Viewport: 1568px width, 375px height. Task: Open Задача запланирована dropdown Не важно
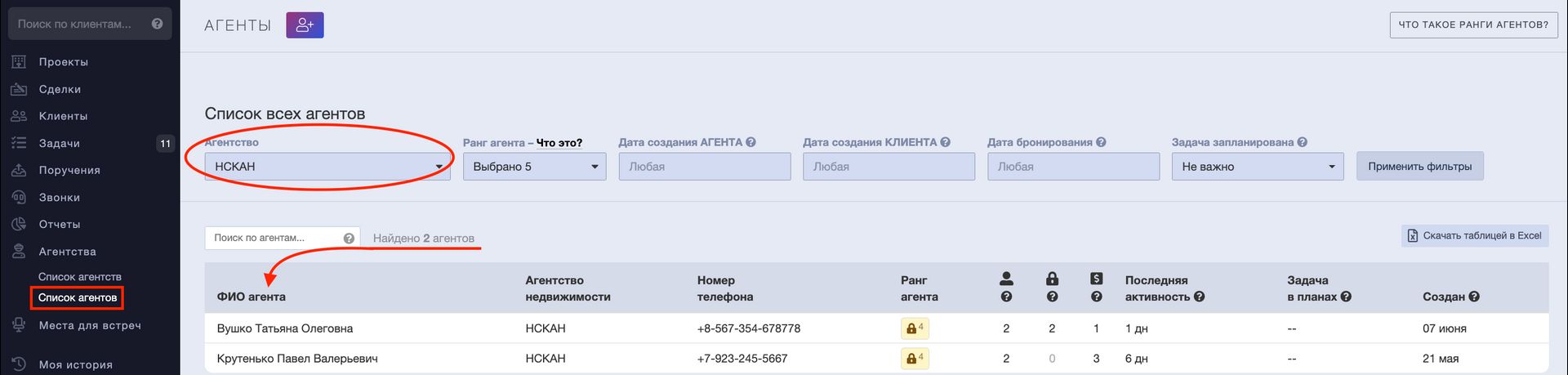coord(1257,167)
